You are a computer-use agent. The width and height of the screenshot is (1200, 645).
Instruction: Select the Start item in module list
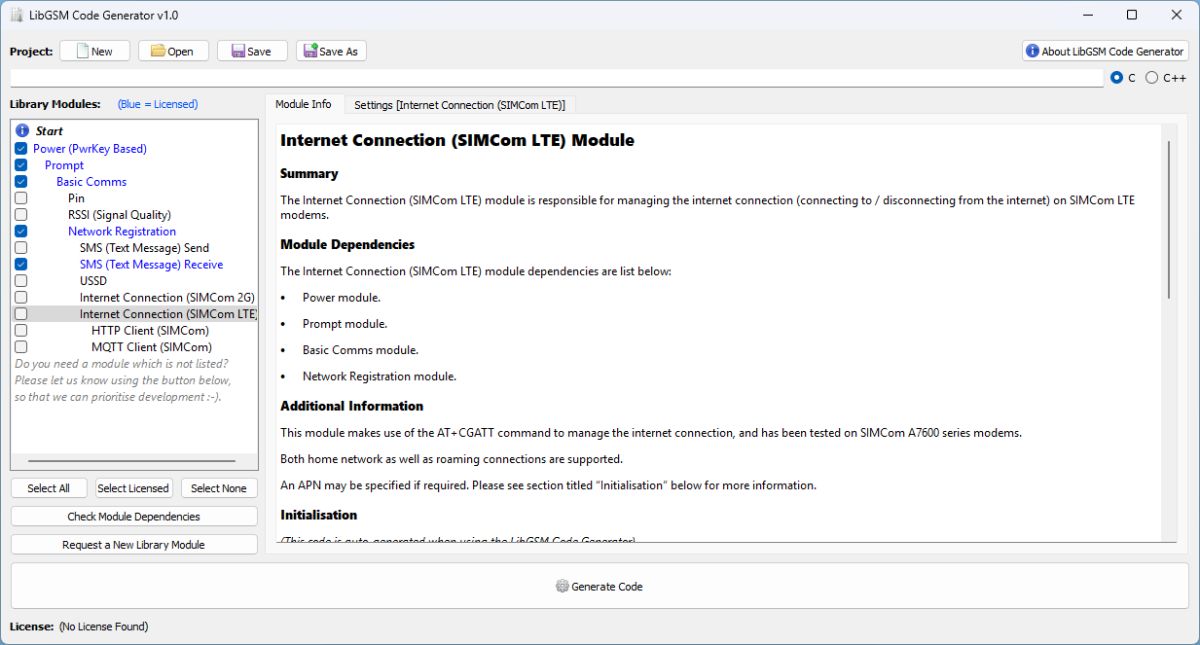(x=49, y=131)
